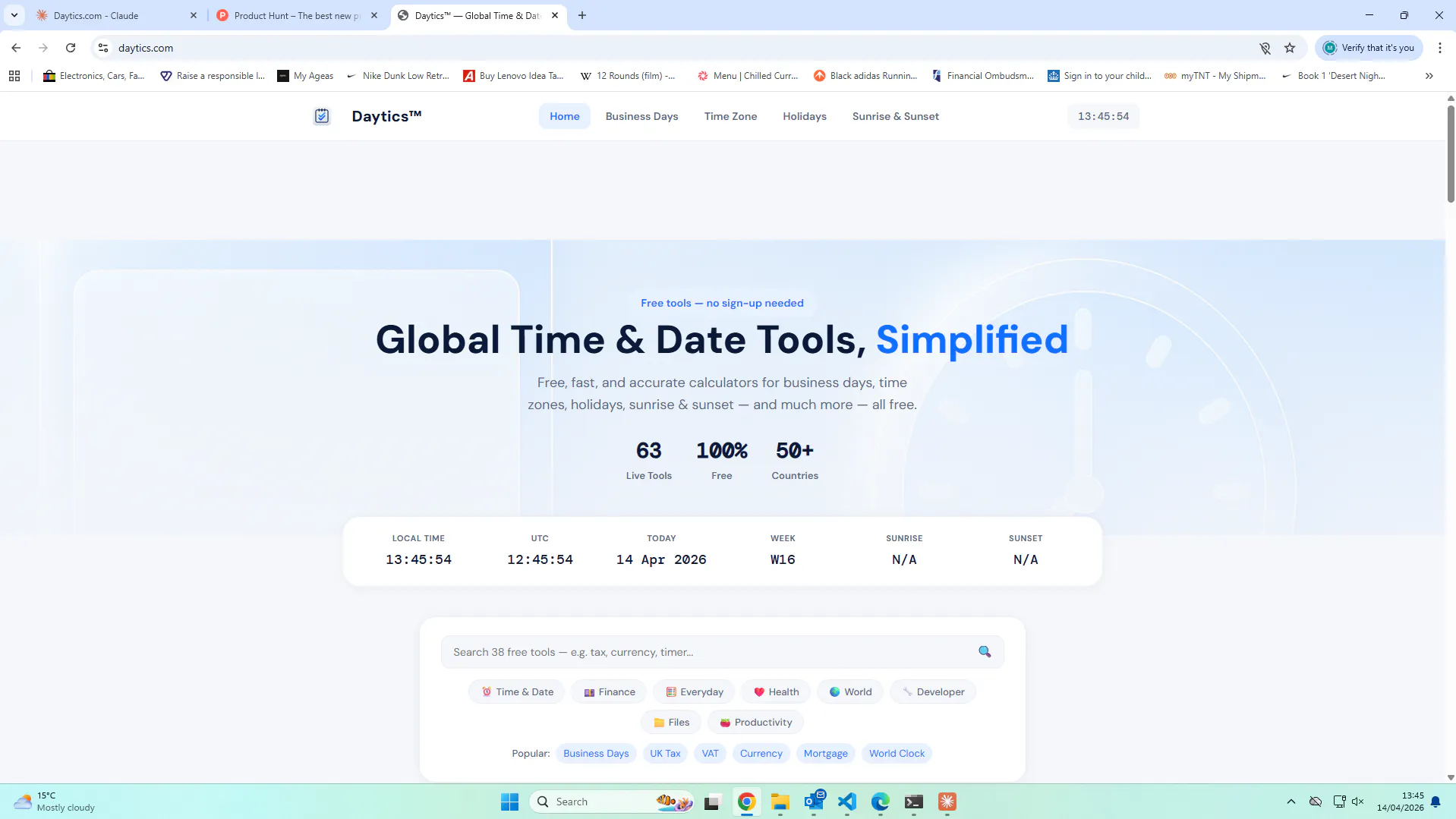1456x819 pixels.
Task: Click the search magnifier icon in tools search
Action: point(985,651)
